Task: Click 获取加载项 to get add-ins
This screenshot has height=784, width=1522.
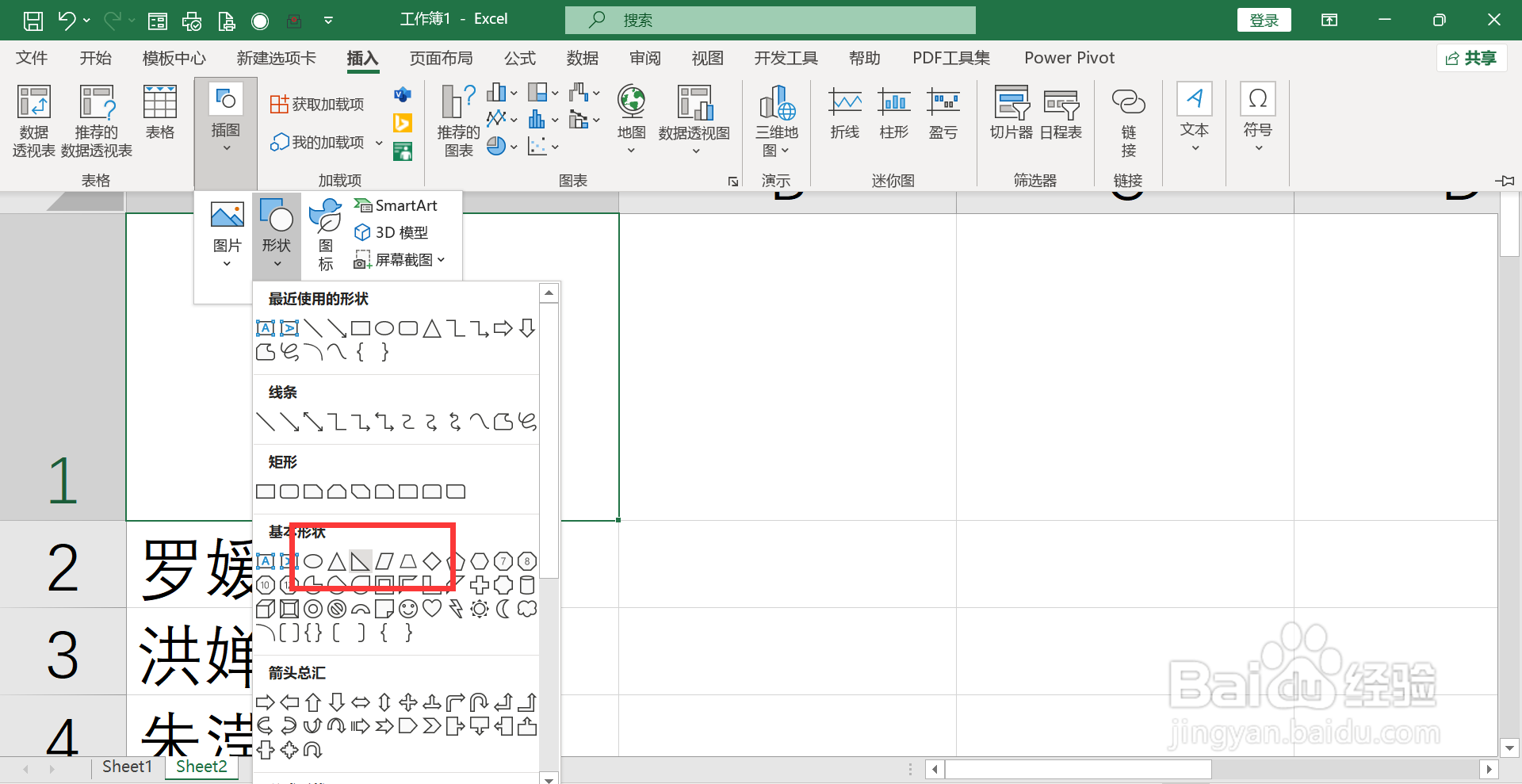Action: pos(316,104)
